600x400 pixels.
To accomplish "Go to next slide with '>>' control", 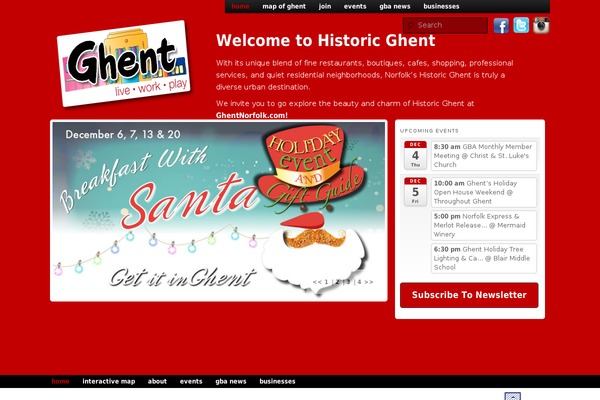I will [x=368, y=282].
